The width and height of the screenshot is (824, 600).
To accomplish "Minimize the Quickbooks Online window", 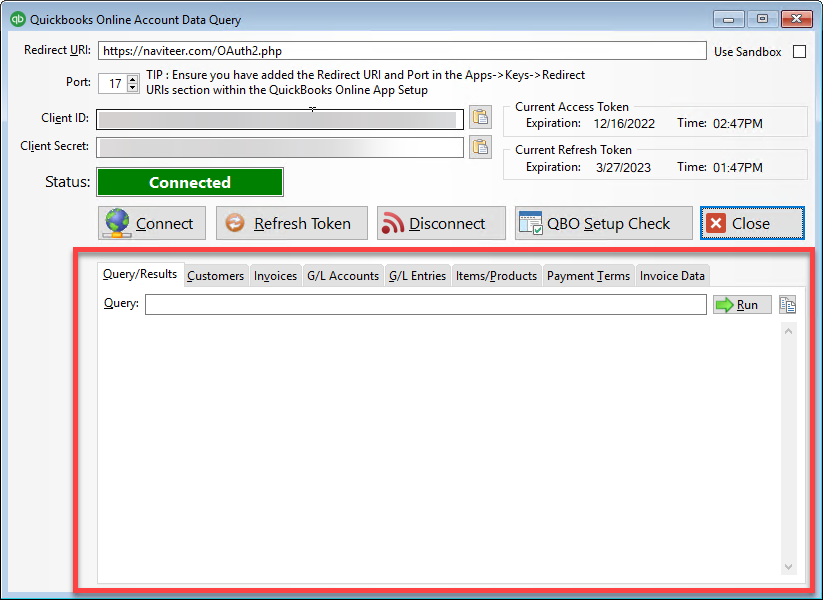I will (x=728, y=19).
